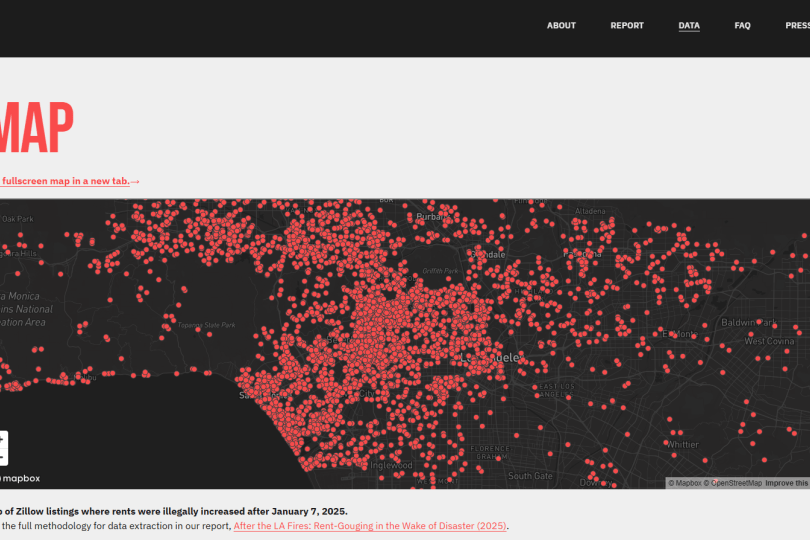Click the Baldwin Park map label
The height and width of the screenshot is (540, 810).
(x=749, y=322)
